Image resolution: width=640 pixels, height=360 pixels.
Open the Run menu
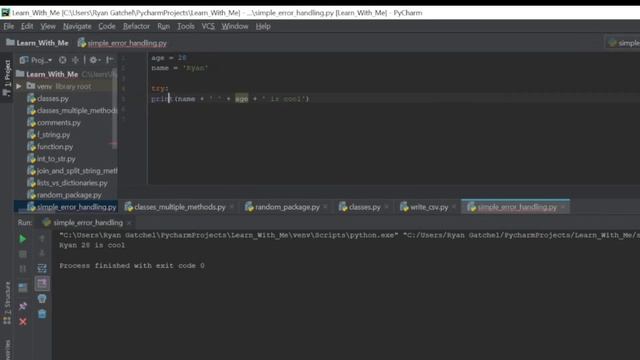click(163, 26)
